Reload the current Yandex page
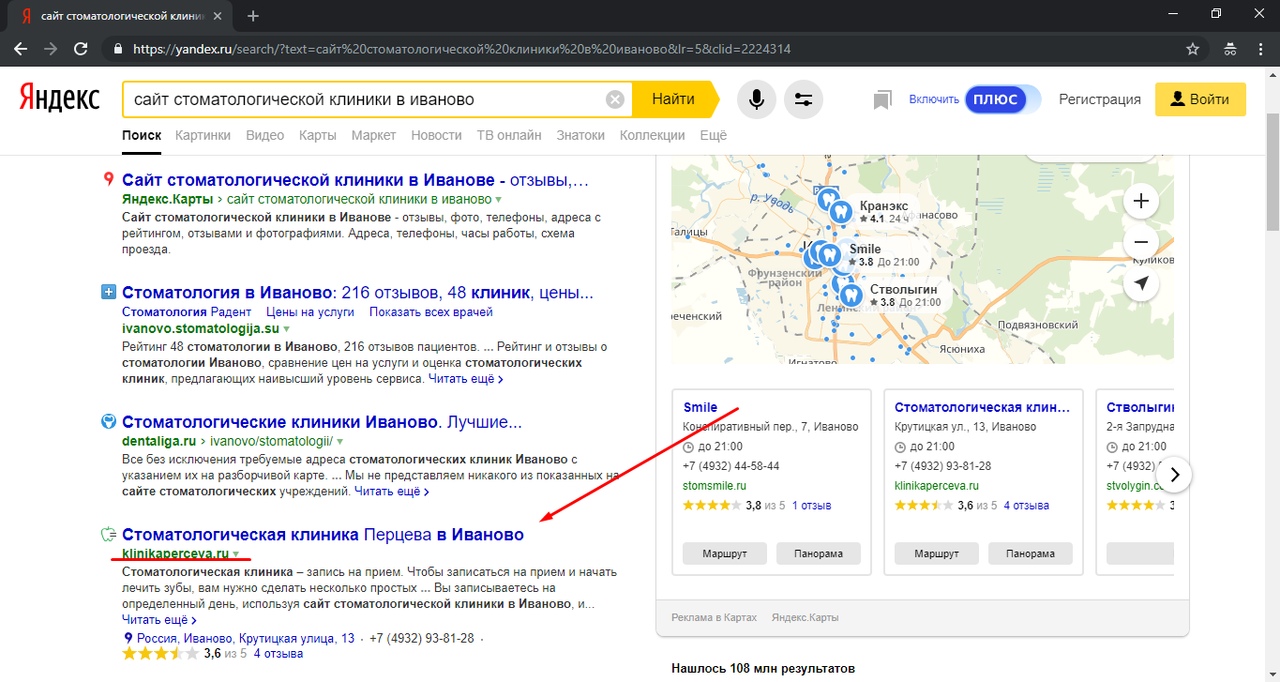1280x682 pixels. tap(81, 48)
